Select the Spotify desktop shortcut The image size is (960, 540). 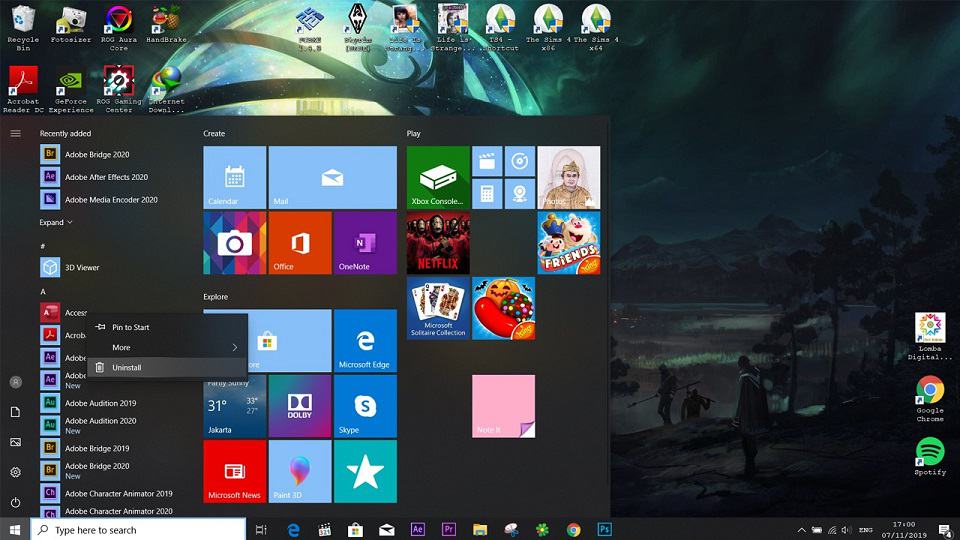(x=930, y=456)
